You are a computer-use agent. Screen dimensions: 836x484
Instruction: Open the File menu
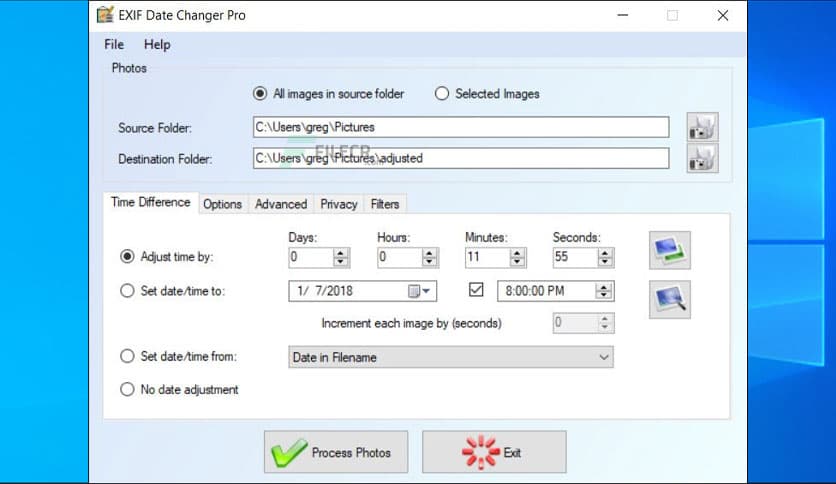point(114,44)
